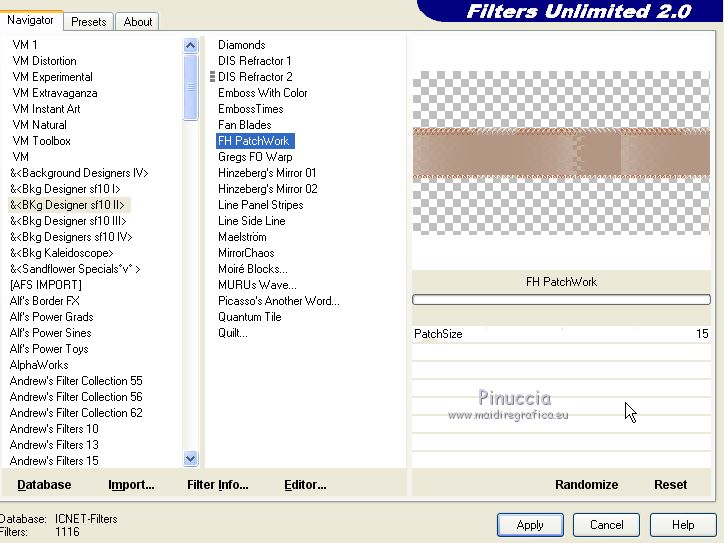Viewport: 724px width, 543px height.
Task: Select VM Instant Art category
Action: [x=46, y=109]
